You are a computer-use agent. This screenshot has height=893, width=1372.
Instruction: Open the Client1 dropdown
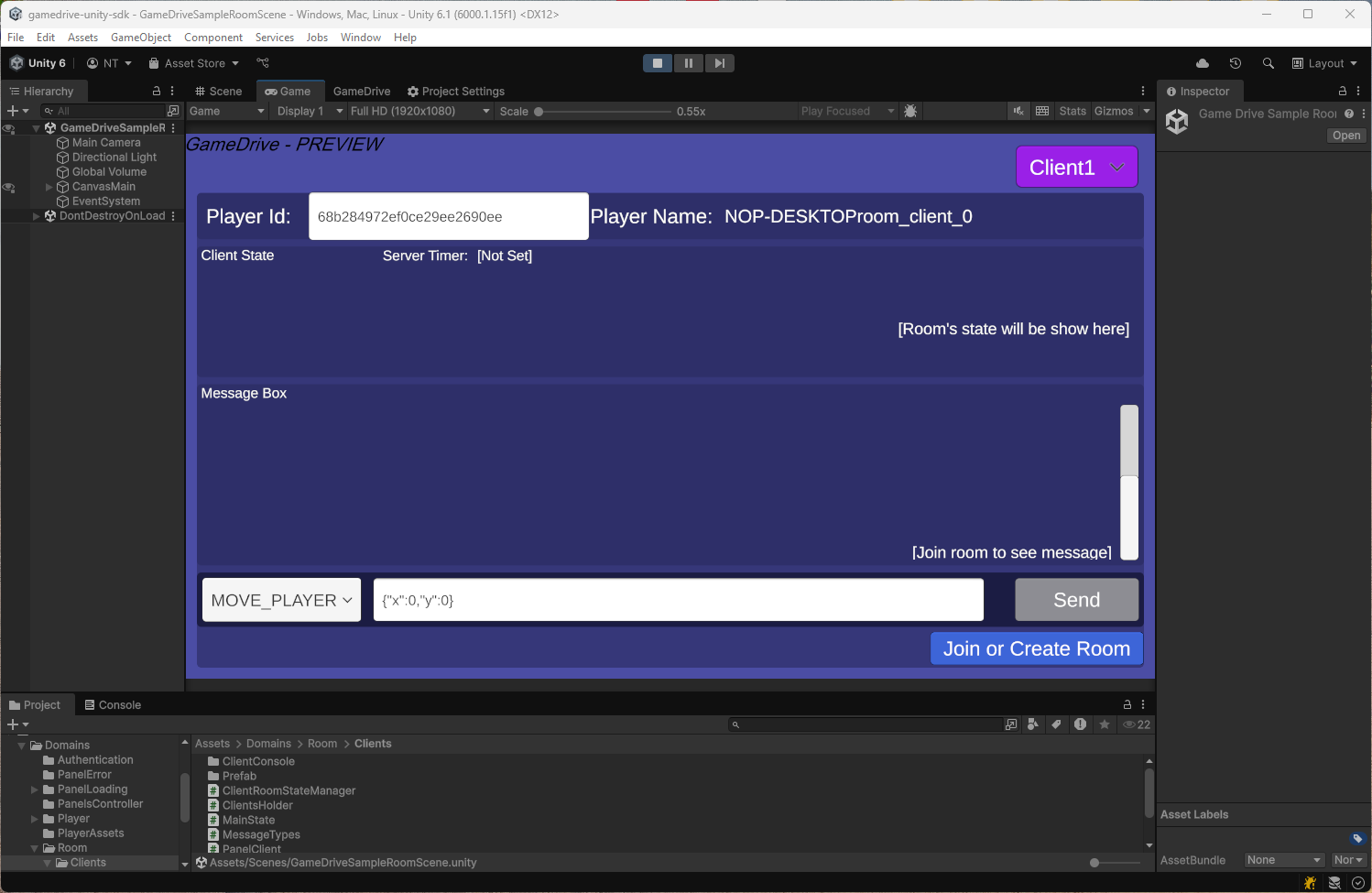[1076, 168]
